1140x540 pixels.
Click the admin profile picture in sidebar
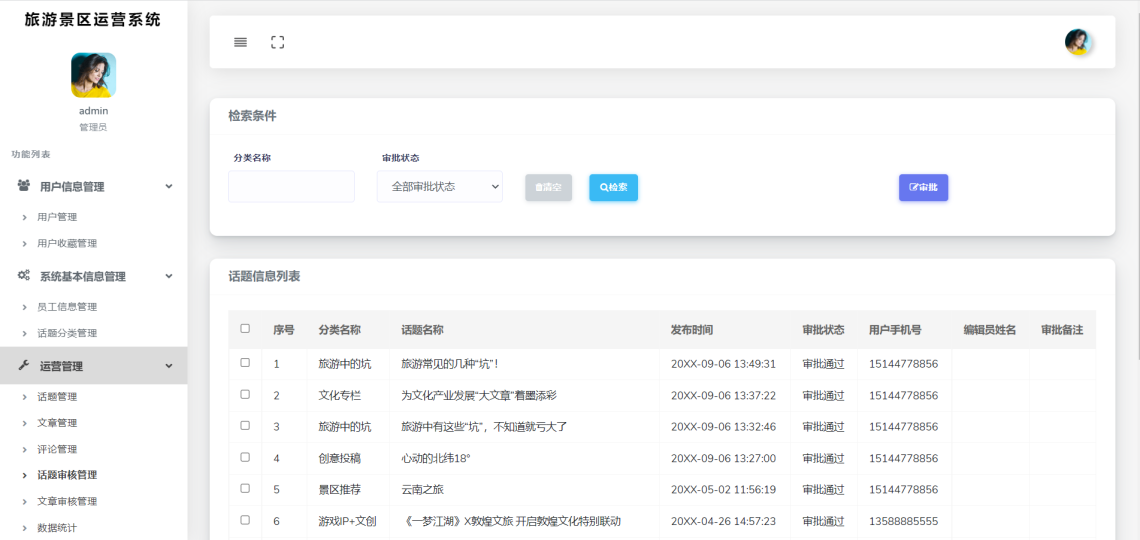(93, 75)
